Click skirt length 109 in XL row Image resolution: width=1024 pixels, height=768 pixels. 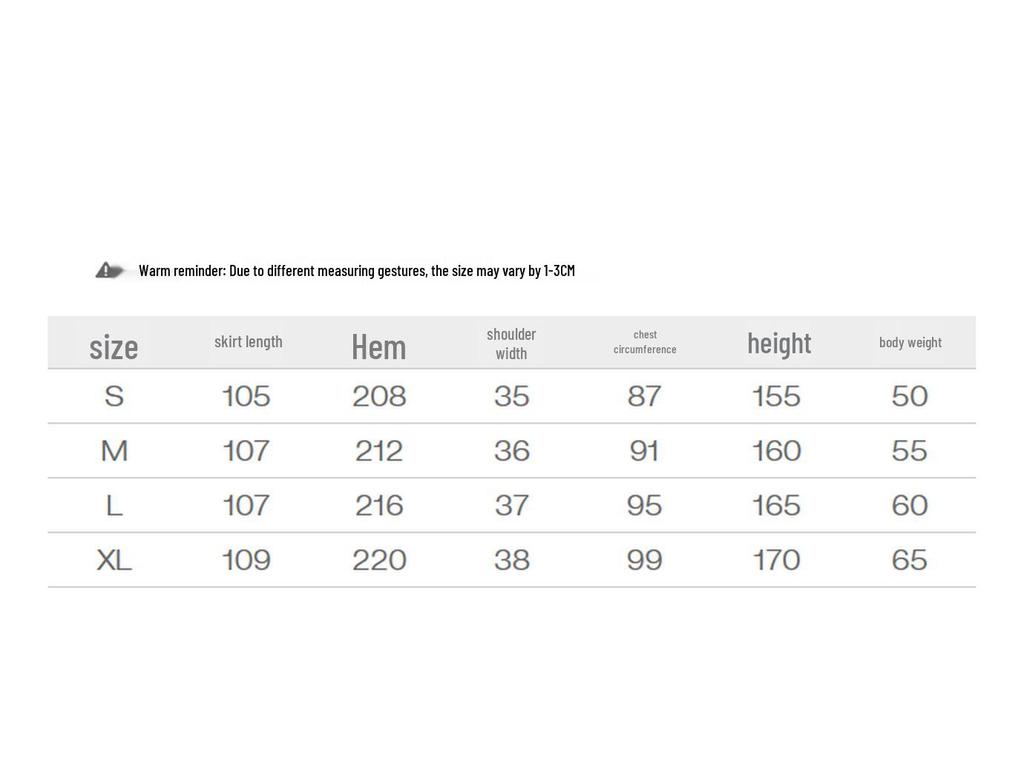[246, 560]
